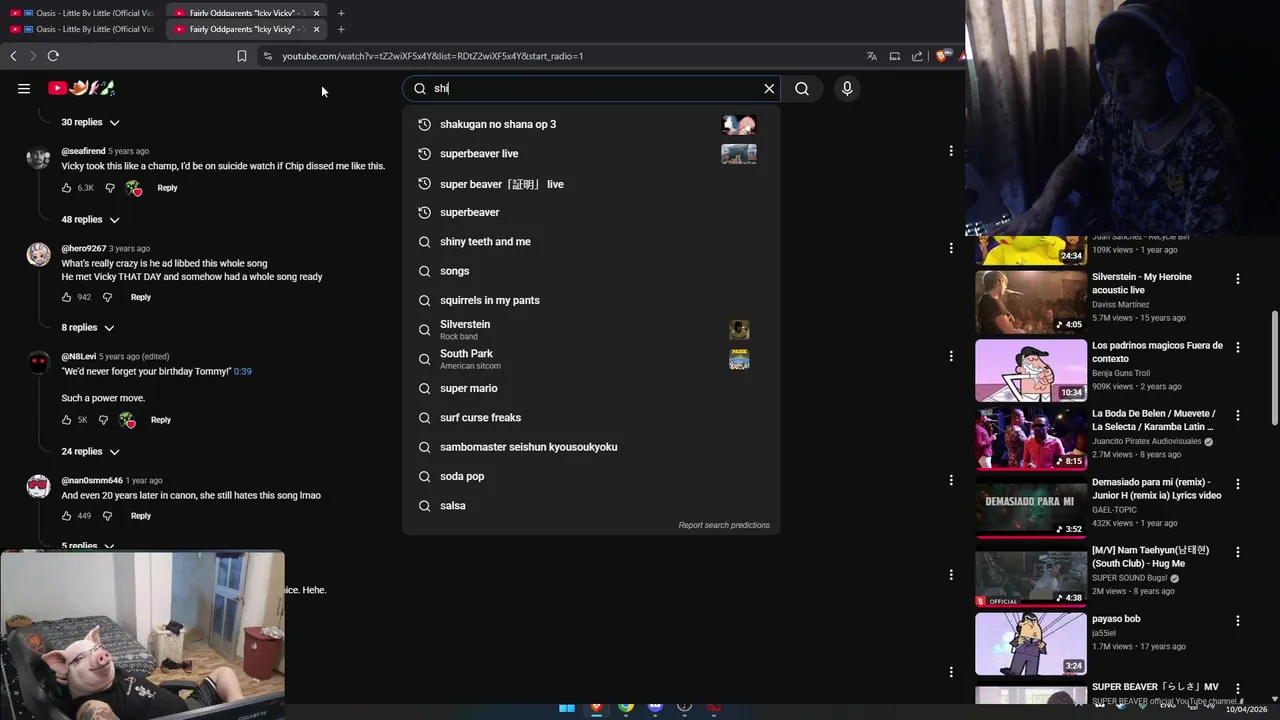Click the share icon in the address bar
This screenshot has width=1280, height=720.
point(917,56)
